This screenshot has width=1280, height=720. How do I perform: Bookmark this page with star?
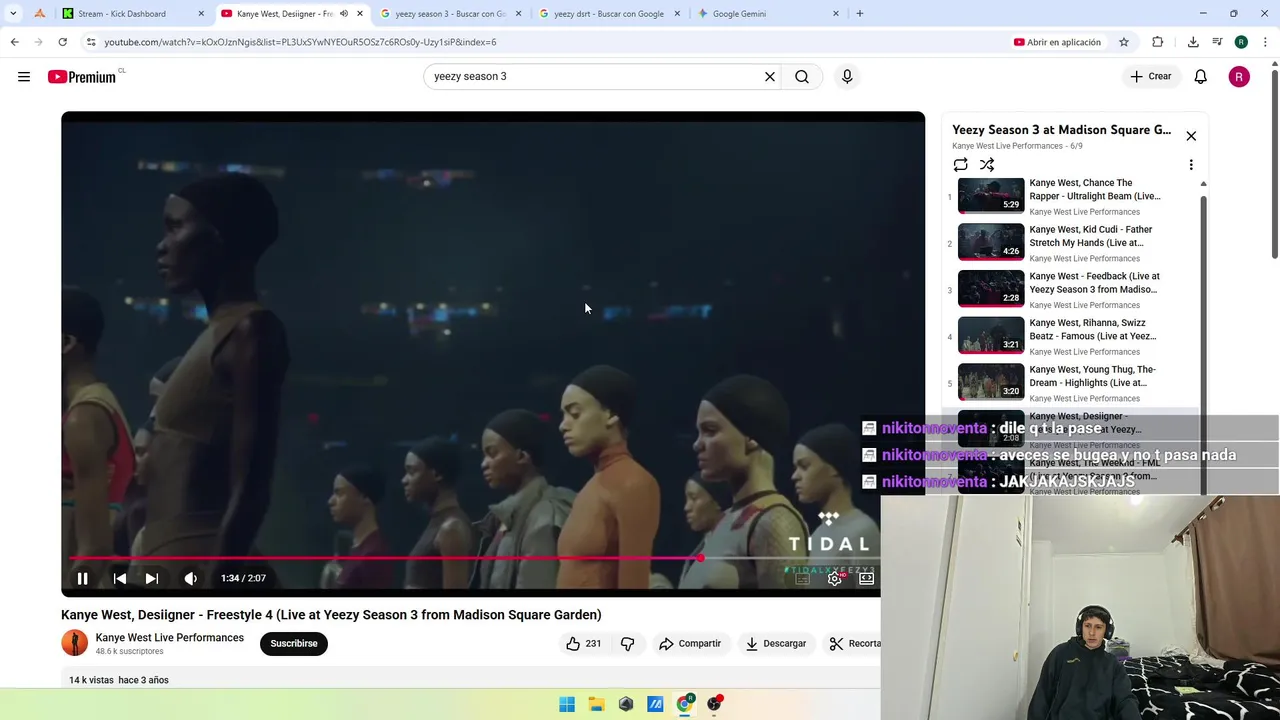[1124, 42]
